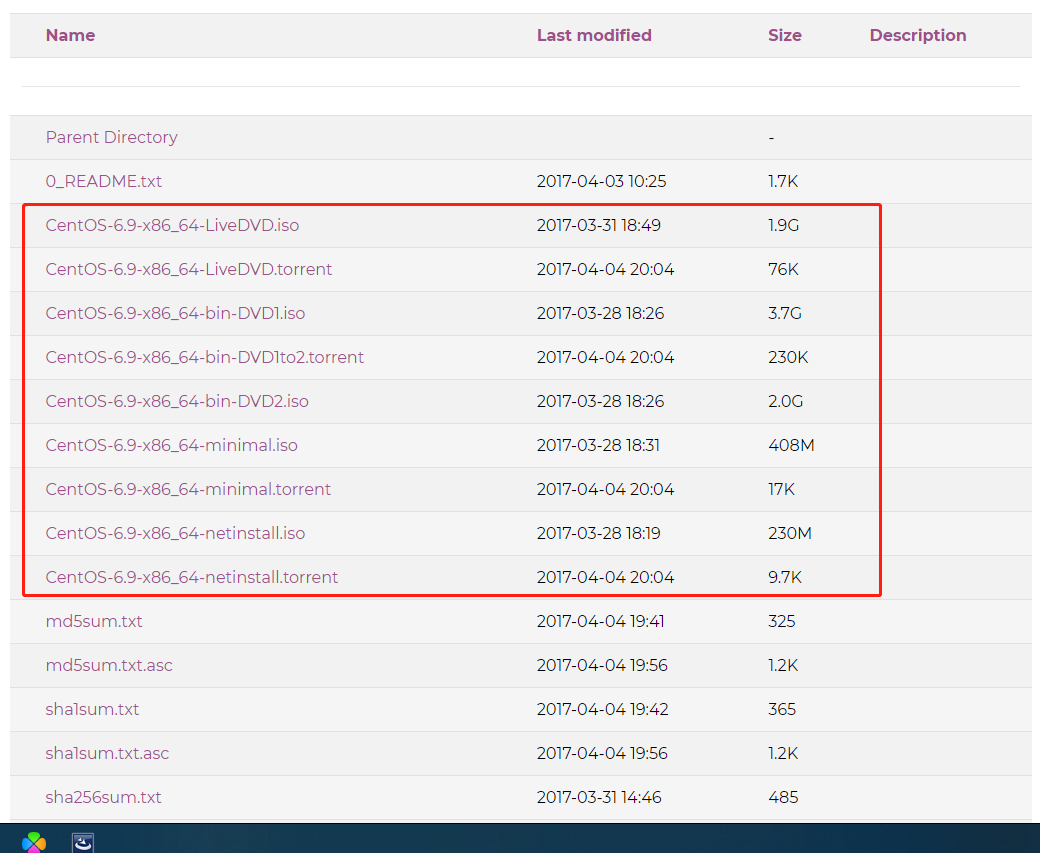
Task: Open sha256sum.txt checksum file
Action: tap(103, 797)
